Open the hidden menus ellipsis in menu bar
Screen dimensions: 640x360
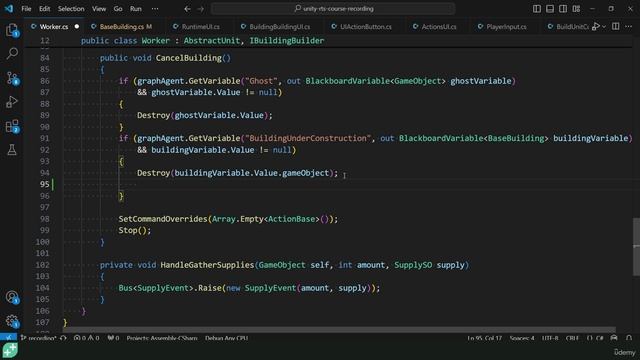coord(155,9)
